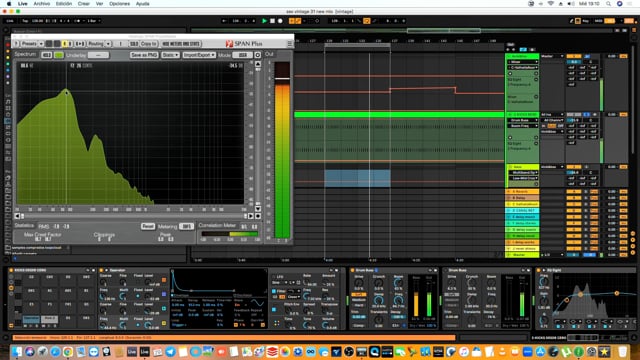
Task: Click the Spotlight search icon in macOS menu bar
Action: [608, 4]
